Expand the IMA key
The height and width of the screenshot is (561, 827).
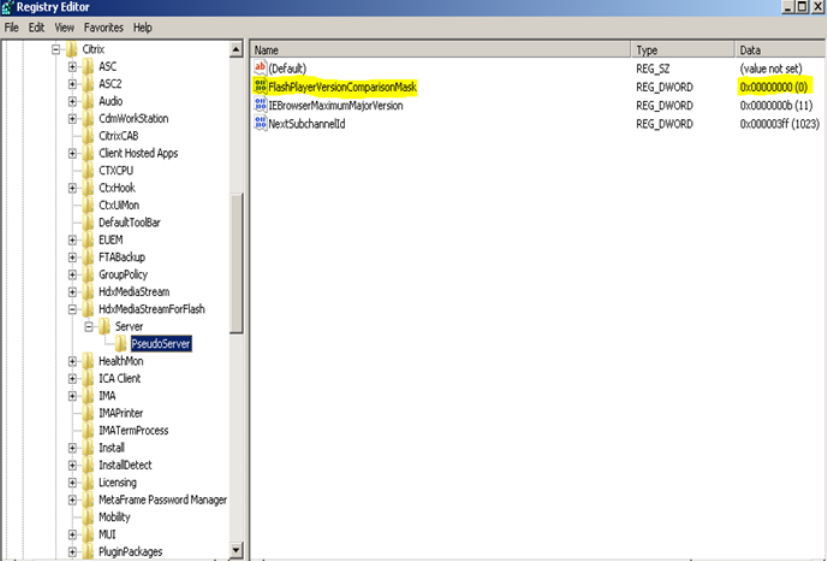point(72,396)
